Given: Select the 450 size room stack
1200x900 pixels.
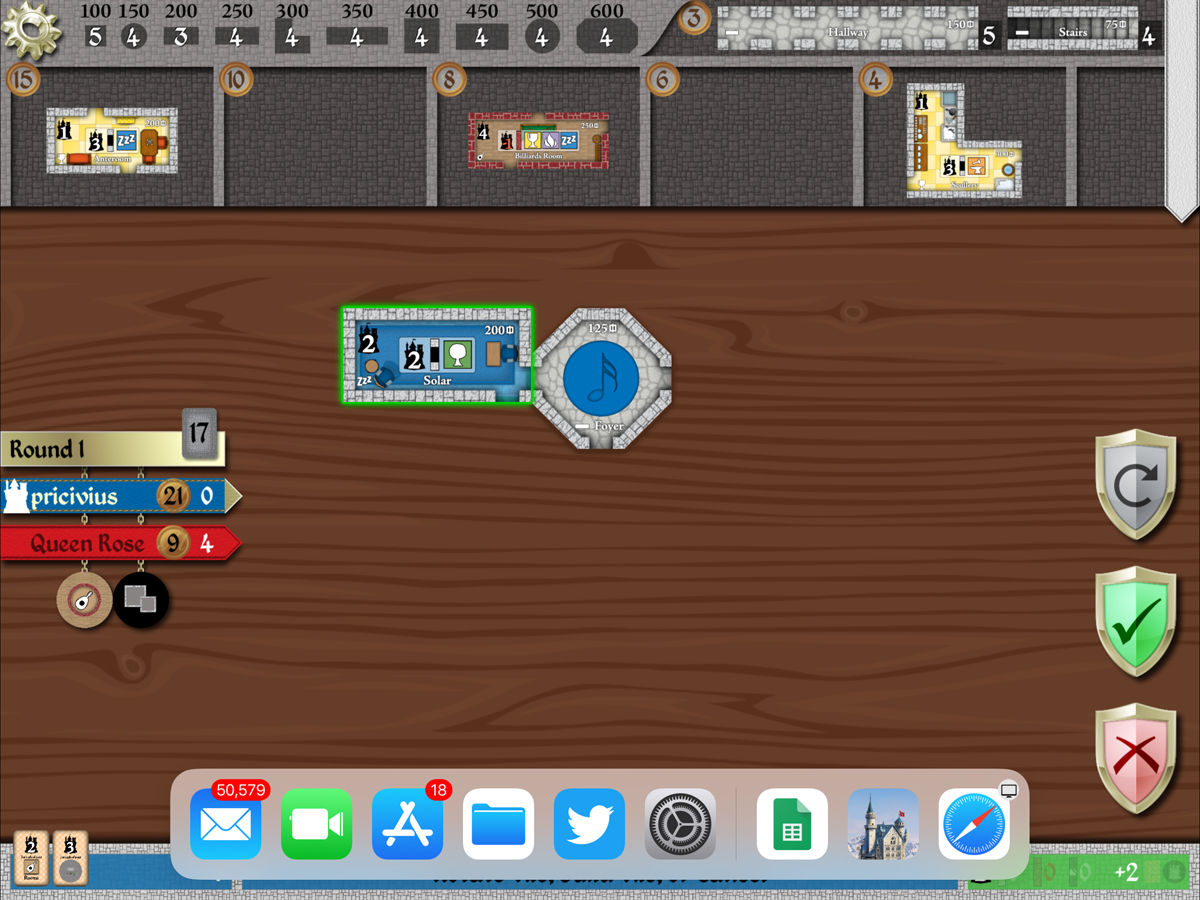Looking at the screenshot, I should [482, 37].
